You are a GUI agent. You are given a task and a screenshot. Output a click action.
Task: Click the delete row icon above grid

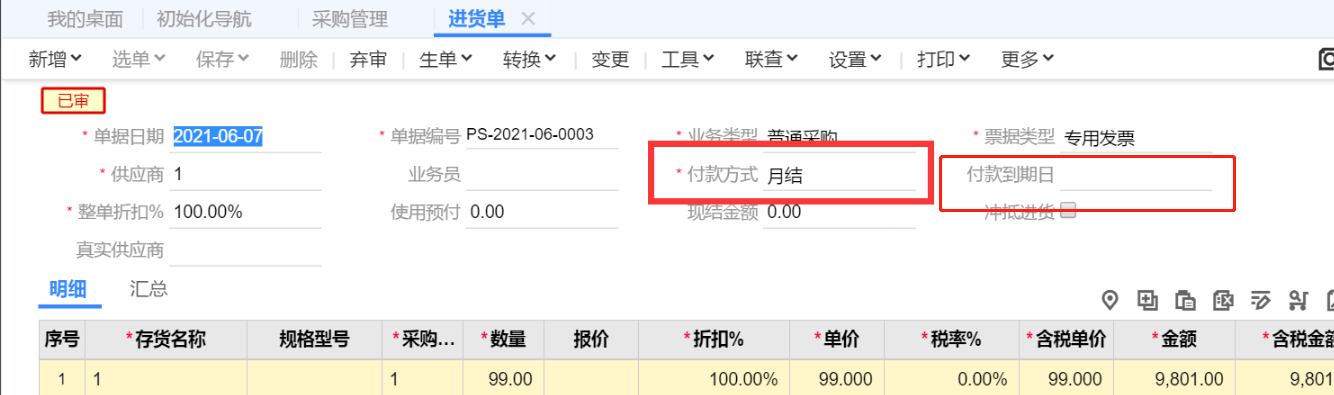(1223, 300)
